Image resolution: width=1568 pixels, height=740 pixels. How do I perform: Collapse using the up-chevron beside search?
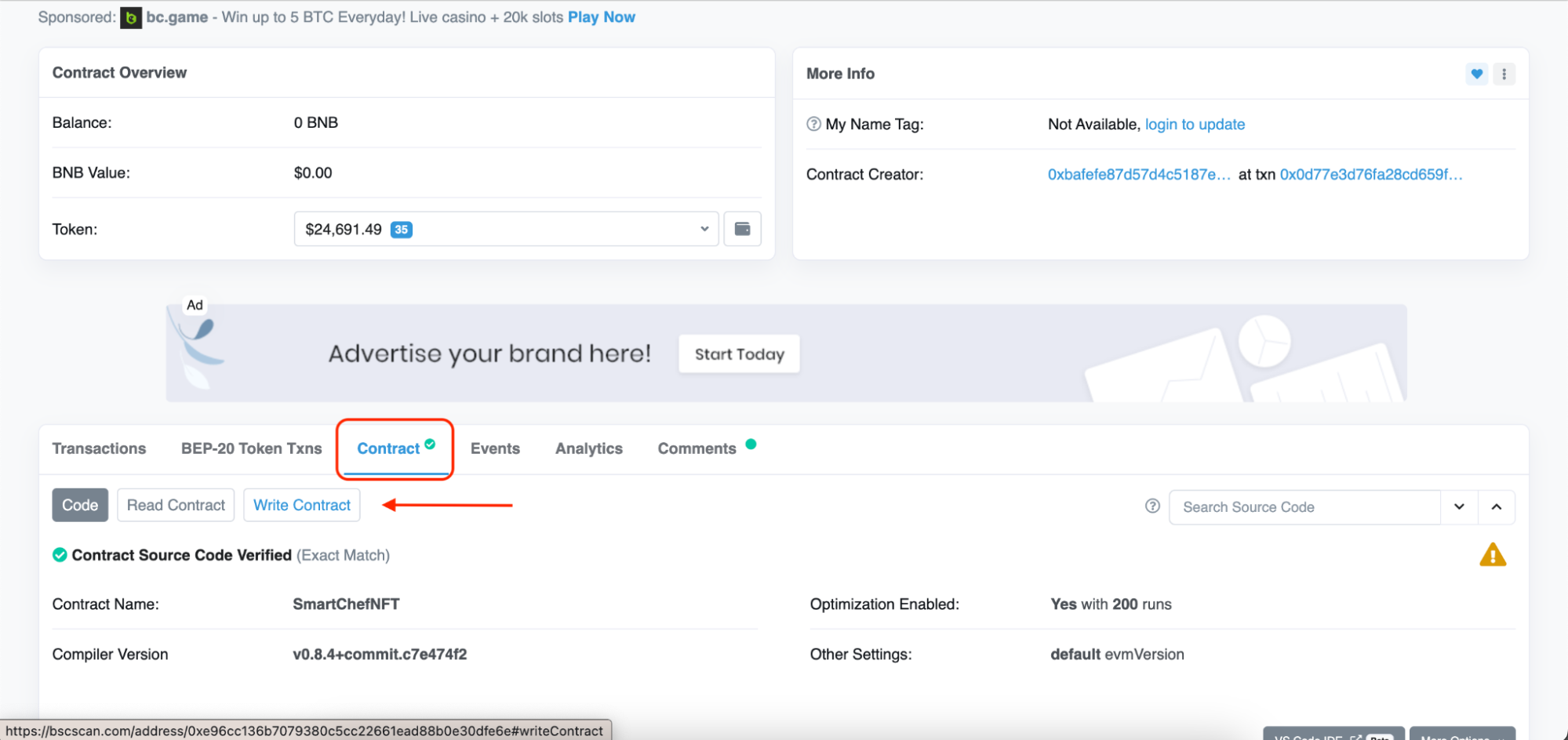tap(1496, 506)
